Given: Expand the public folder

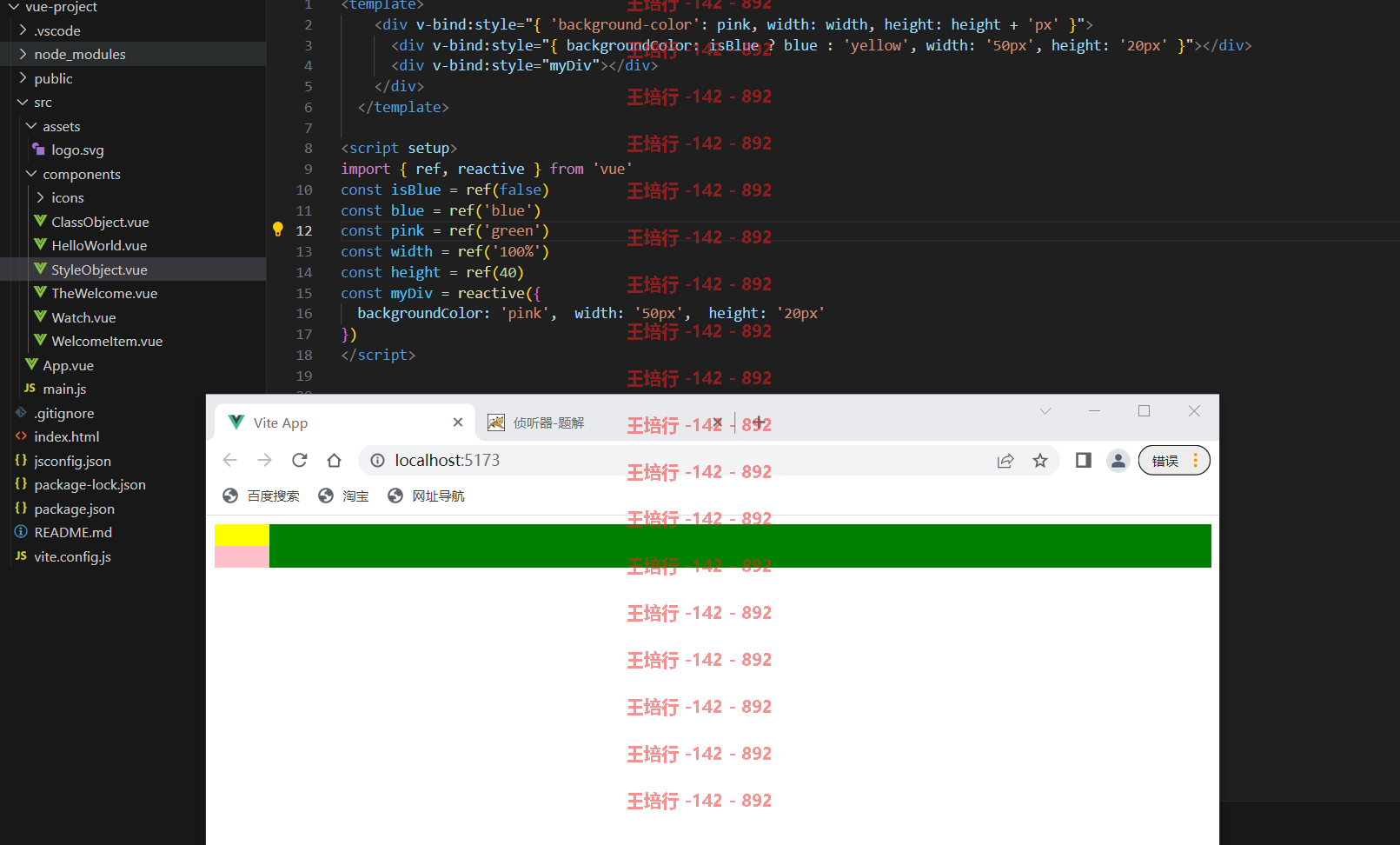Looking at the screenshot, I should [x=23, y=78].
